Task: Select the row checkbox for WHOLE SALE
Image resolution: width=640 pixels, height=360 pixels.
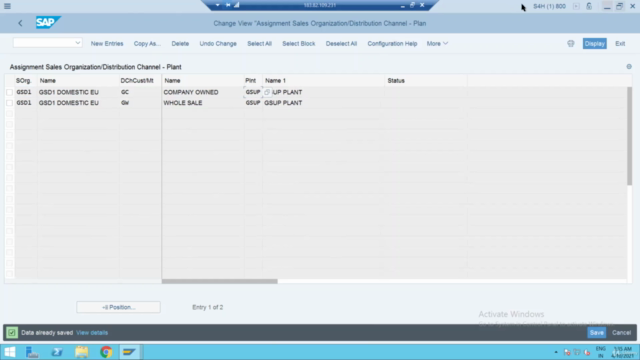Action: 9,103
